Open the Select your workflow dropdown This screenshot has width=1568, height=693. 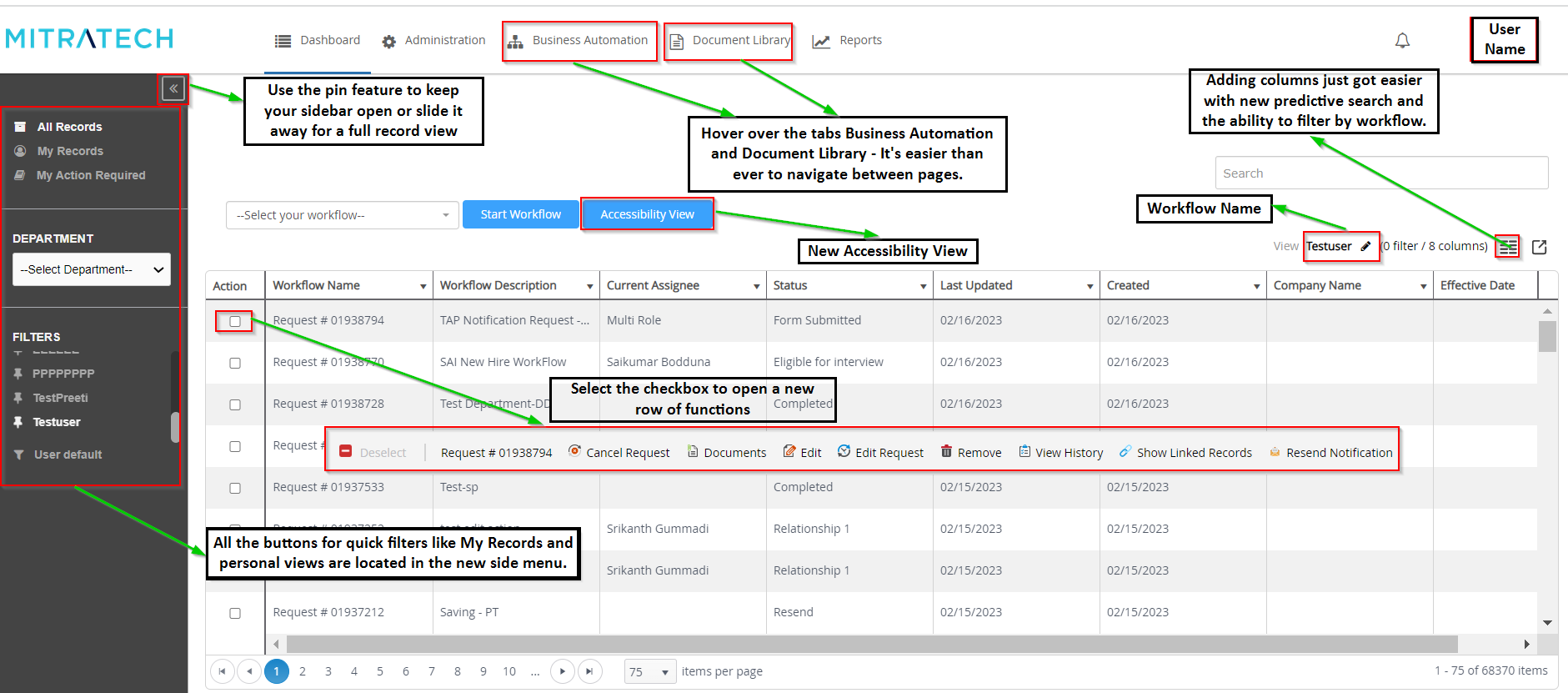click(342, 215)
